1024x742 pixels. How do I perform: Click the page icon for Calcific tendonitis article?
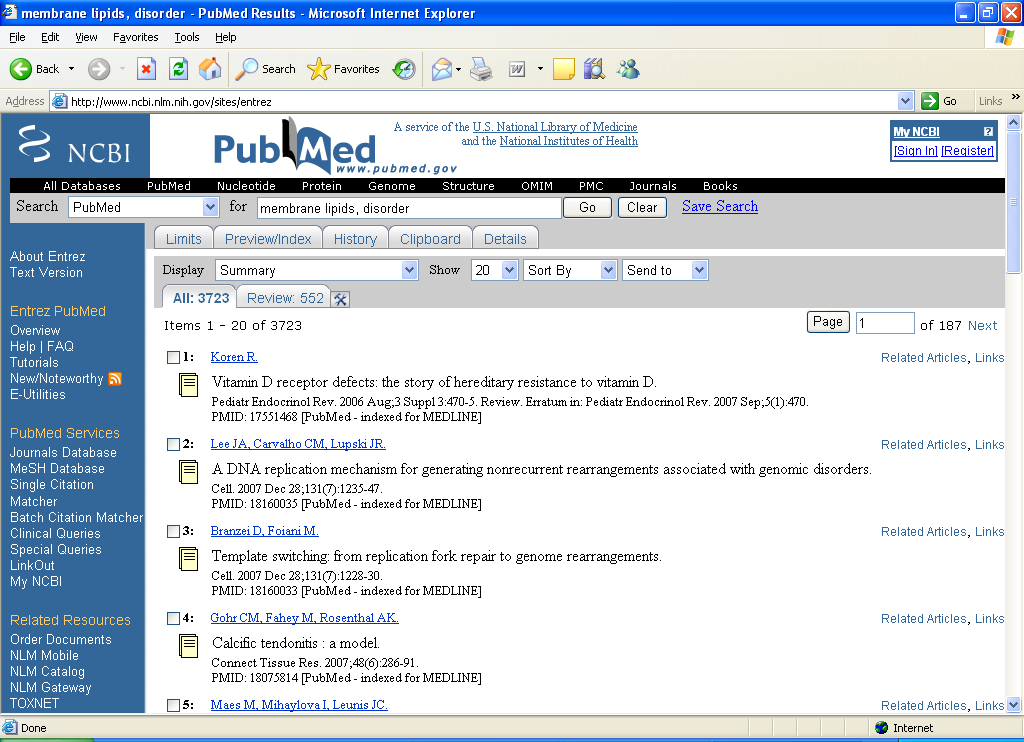pyautogui.click(x=189, y=646)
